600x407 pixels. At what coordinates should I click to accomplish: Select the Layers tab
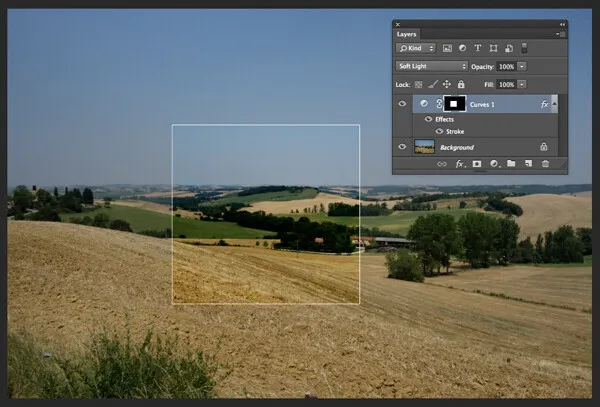click(406, 33)
